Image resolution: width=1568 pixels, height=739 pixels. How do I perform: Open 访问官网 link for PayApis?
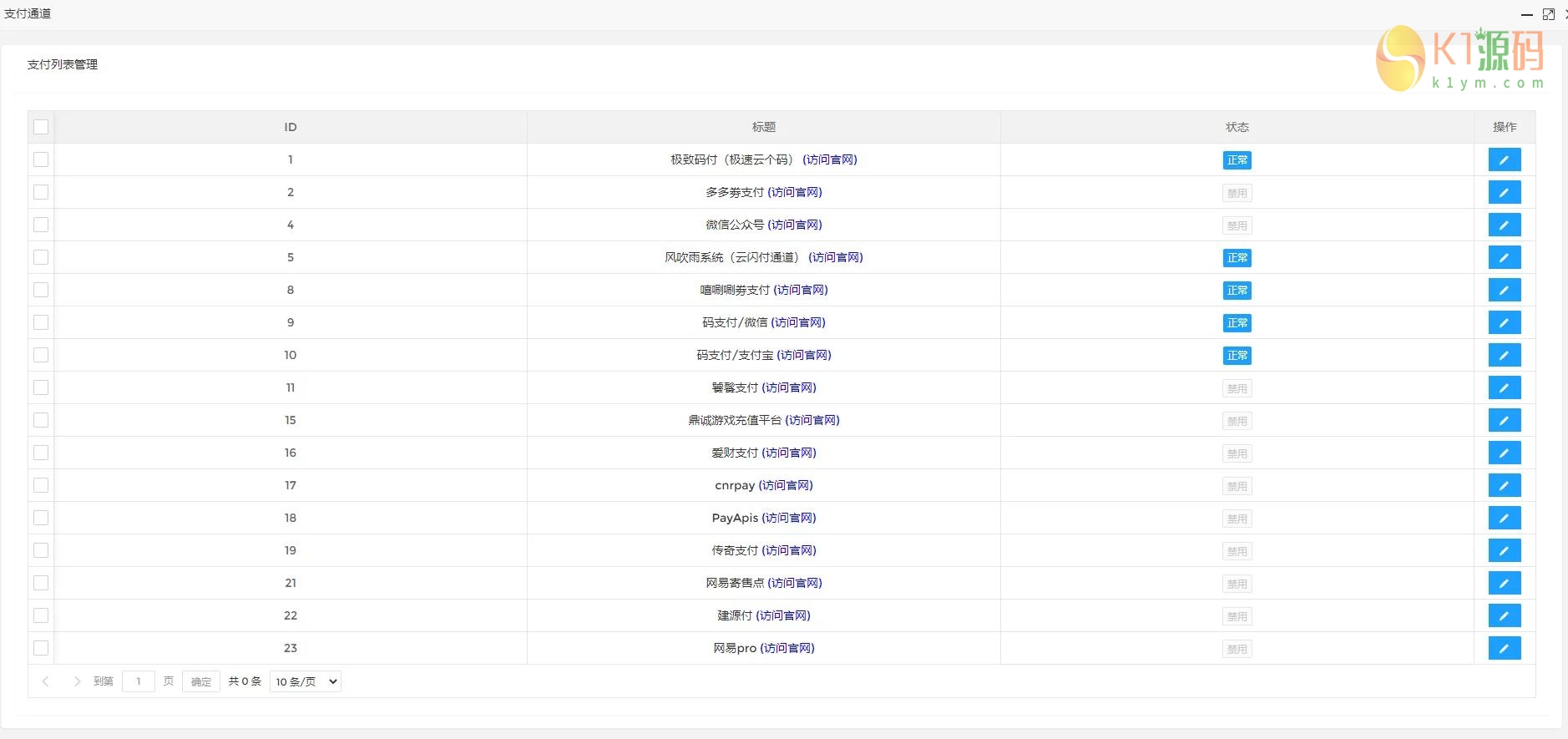point(789,518)
